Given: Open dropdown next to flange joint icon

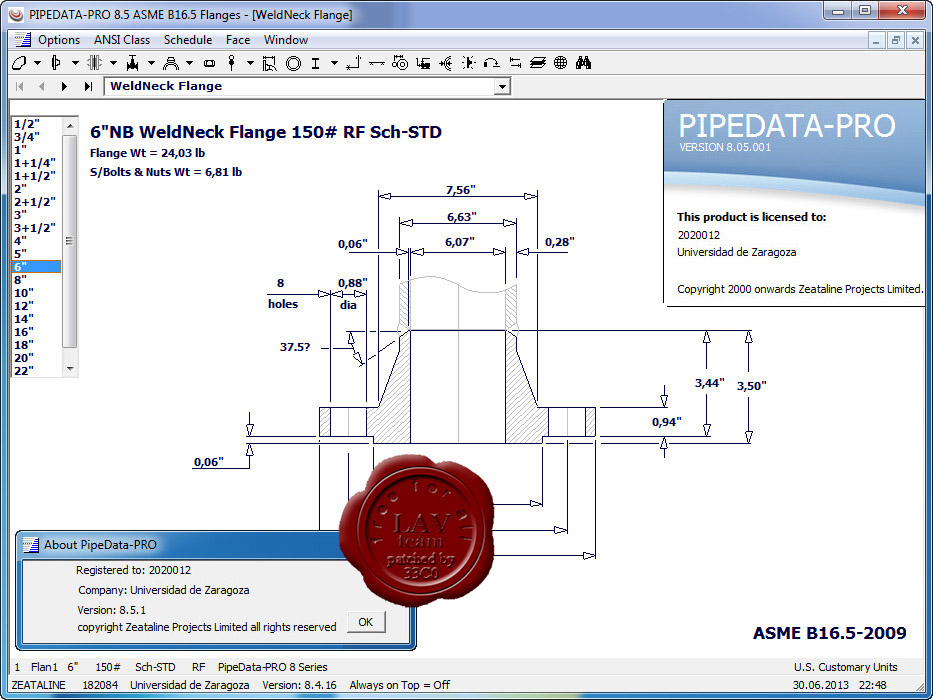Looking at the screenshot, I should pos(113,63).
